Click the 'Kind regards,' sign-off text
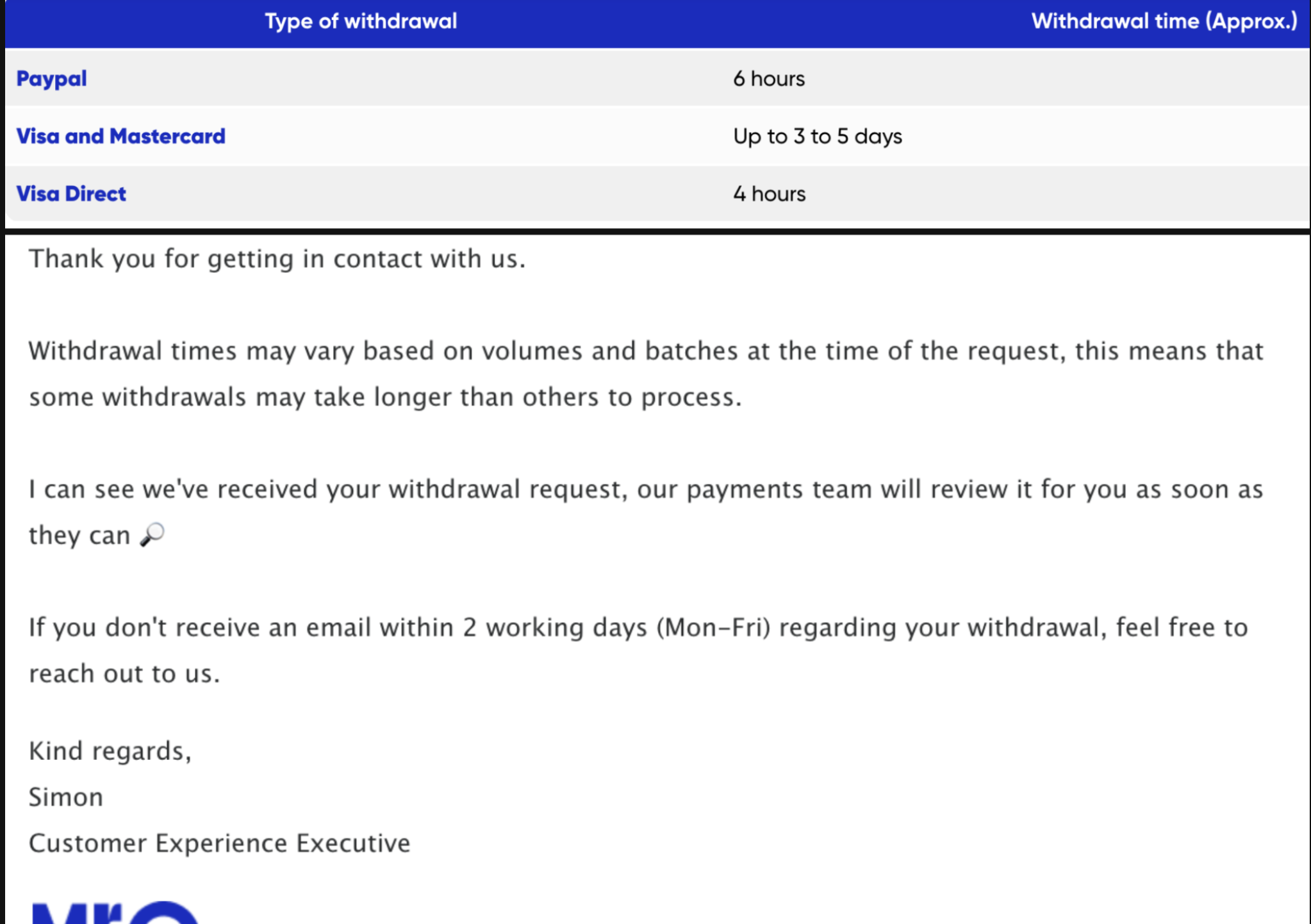The width and height of the screenshot is (1311, 924). pos(110,751)
